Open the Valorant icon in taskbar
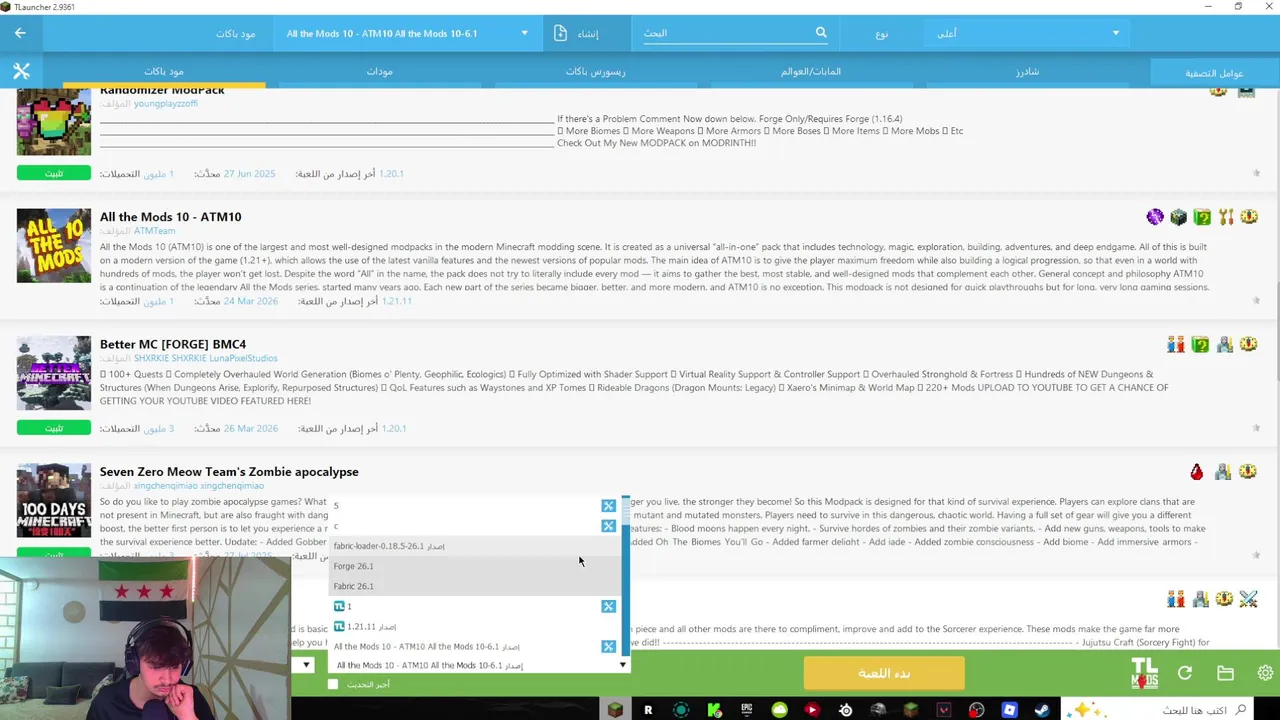 943,710
